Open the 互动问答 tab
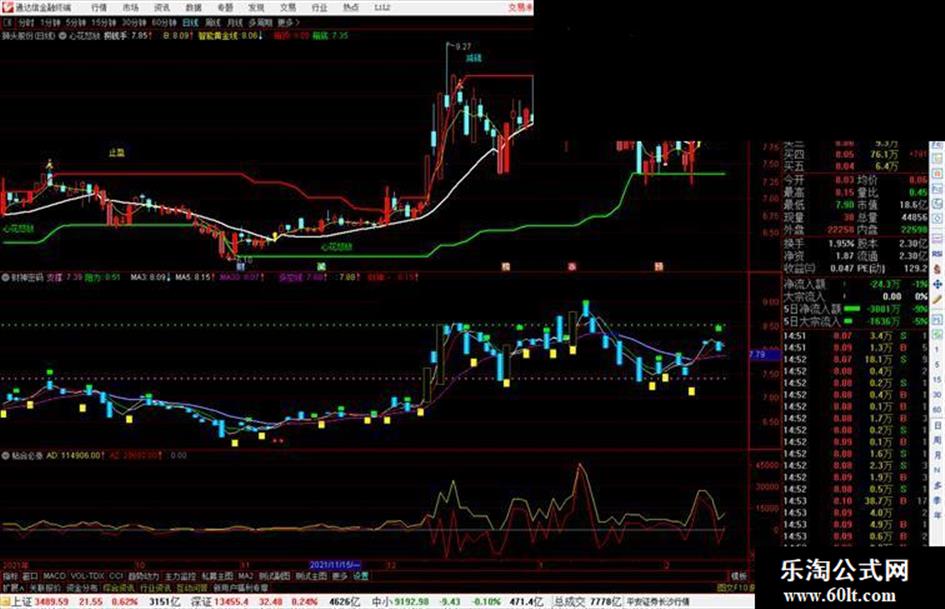Screen dimensions: 945x609 pyautogui.click(x=192, y=587)
